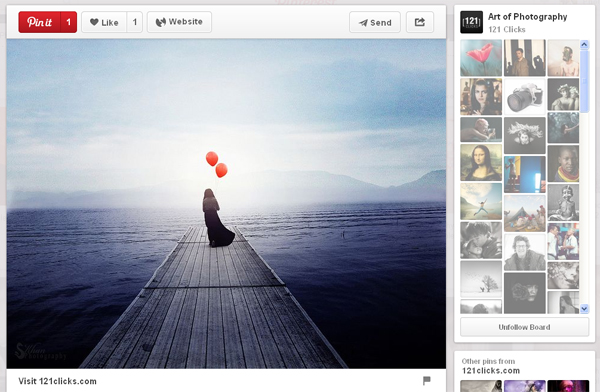Open the grayscale toy figure thumbnail
The width and height of the screenshot is (600, 392).
coord(563,203)
